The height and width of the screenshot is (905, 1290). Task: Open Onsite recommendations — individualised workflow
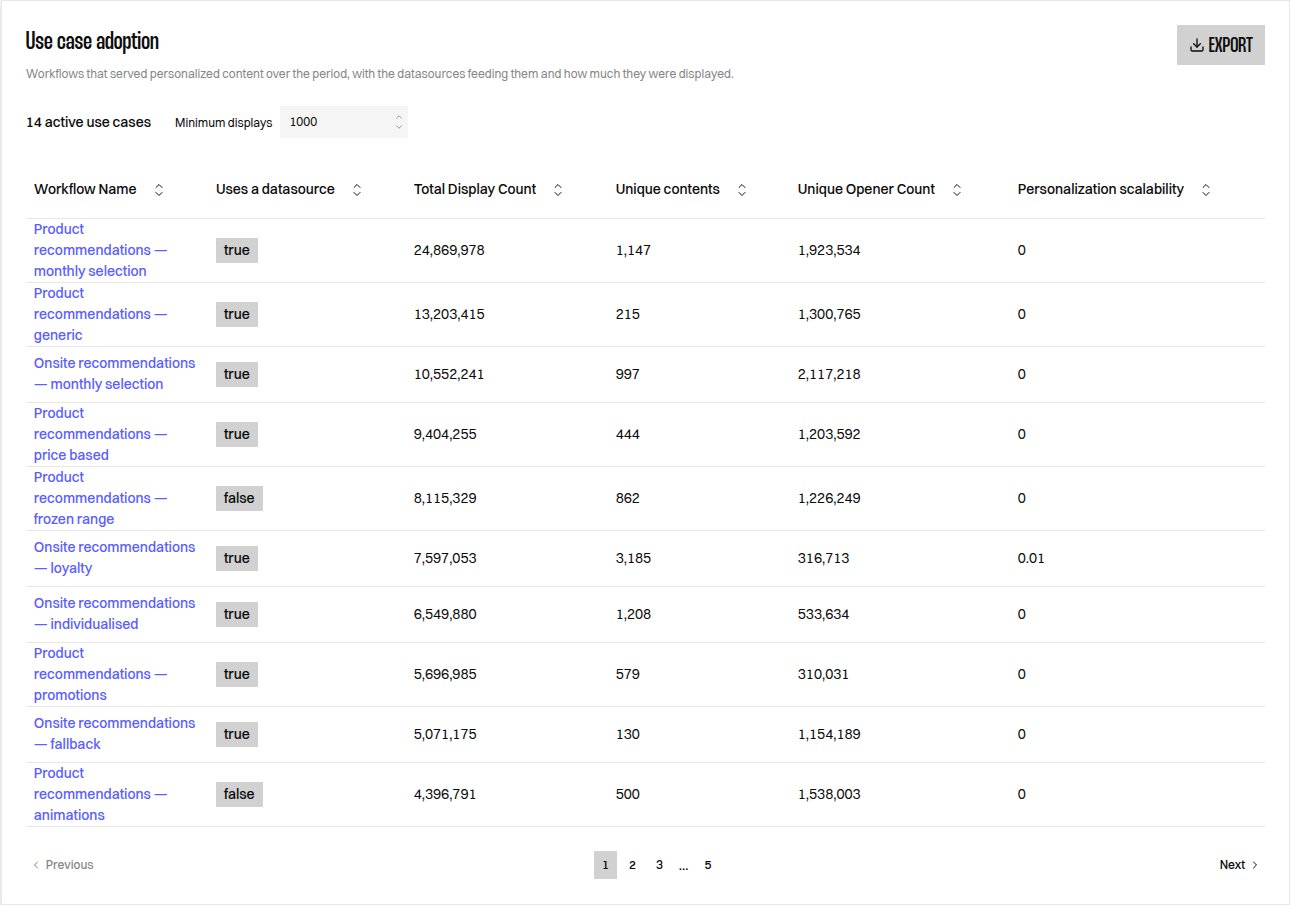pyautogui.click(x=114, y=614)
